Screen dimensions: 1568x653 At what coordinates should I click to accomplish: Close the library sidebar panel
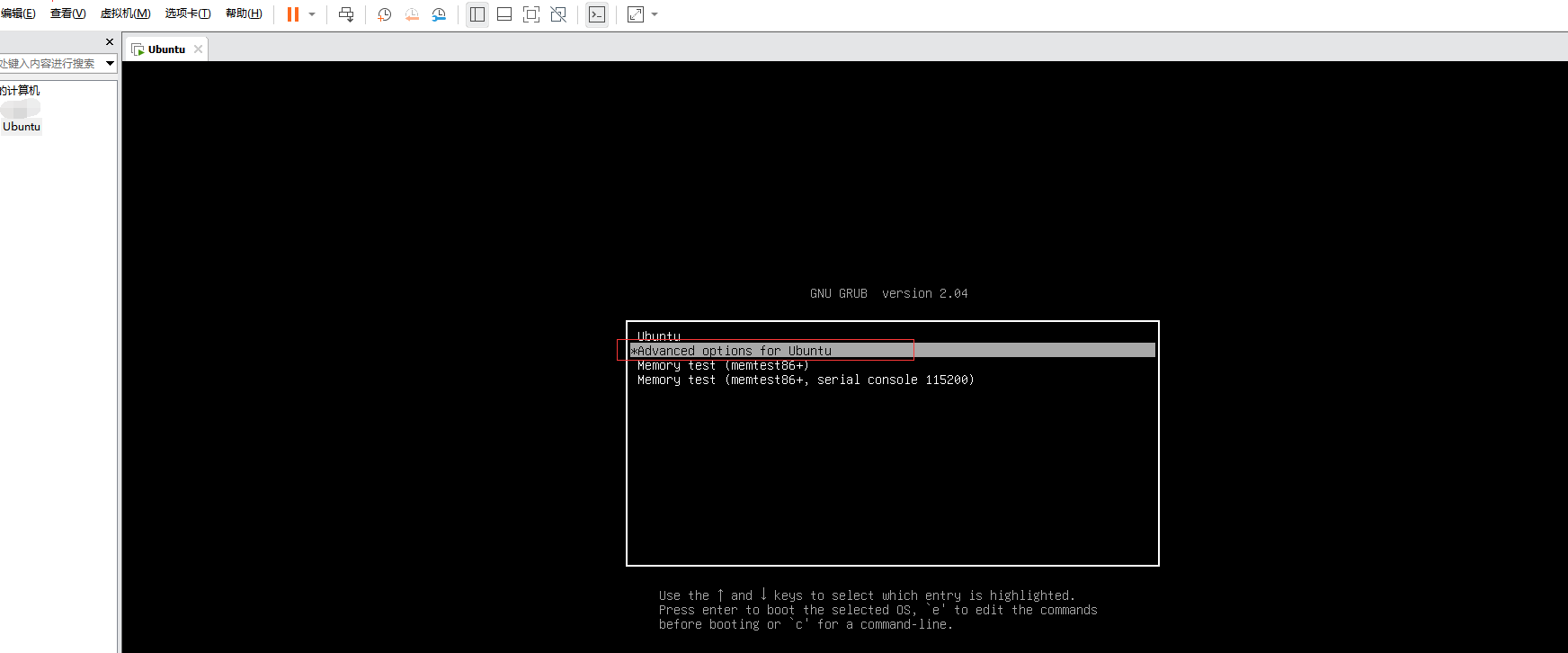pyautogui.click(x=110, y=42)
